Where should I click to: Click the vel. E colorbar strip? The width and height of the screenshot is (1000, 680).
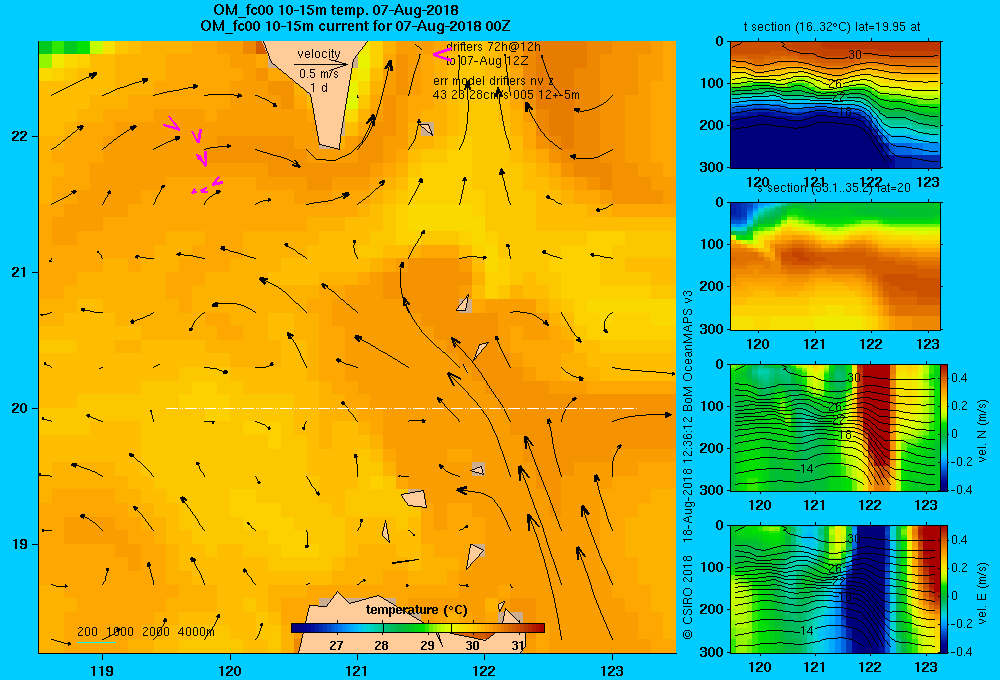point(944,589)
